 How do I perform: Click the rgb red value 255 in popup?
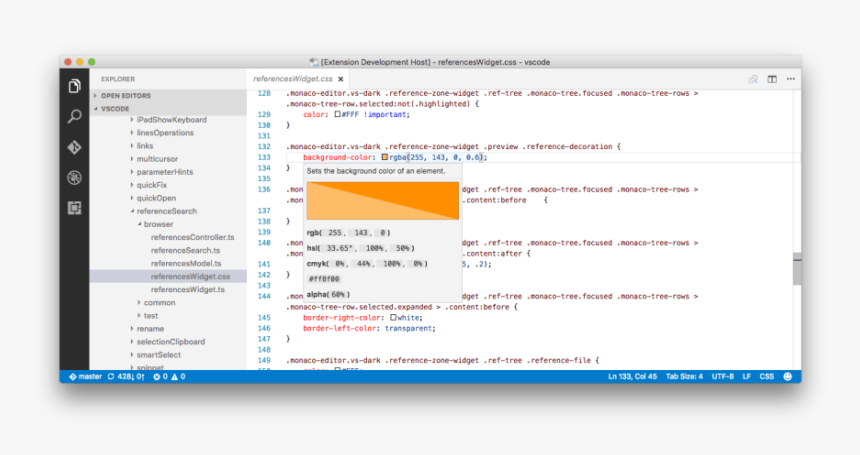(335, 233)
